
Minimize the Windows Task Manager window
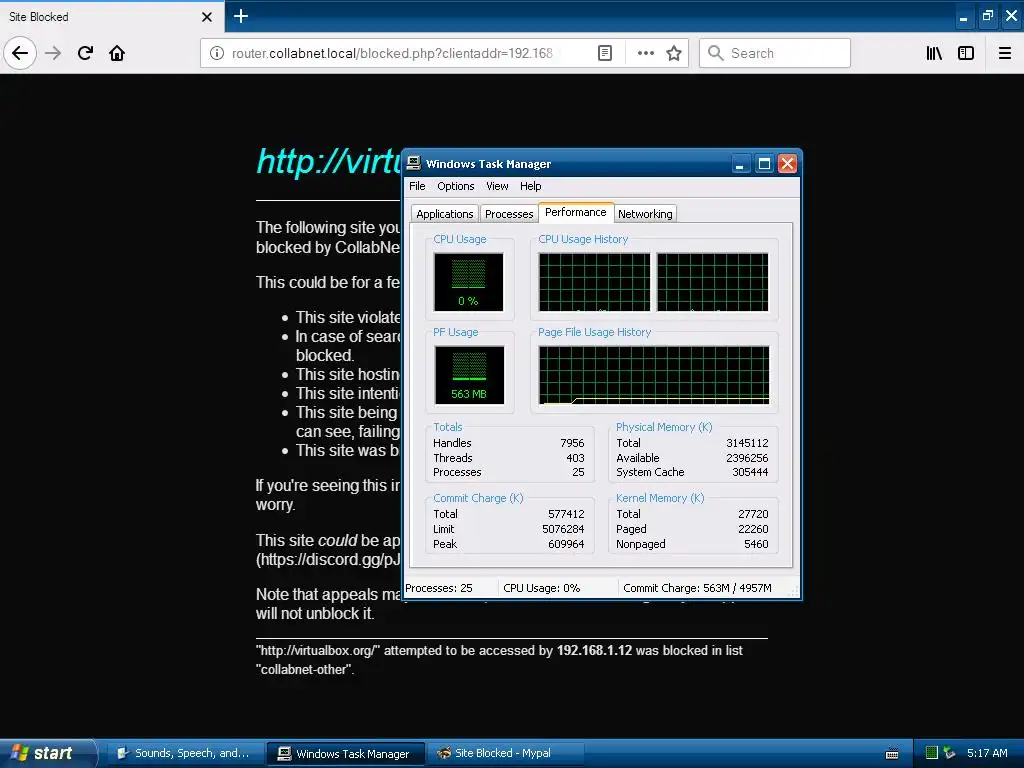(x=739, y=164)
